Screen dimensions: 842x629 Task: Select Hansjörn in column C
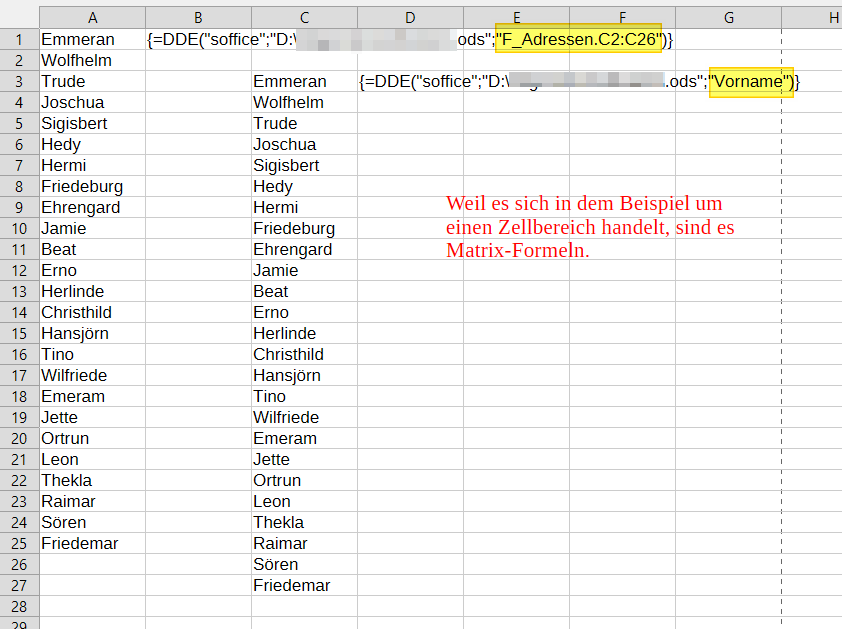coord(287,375)
